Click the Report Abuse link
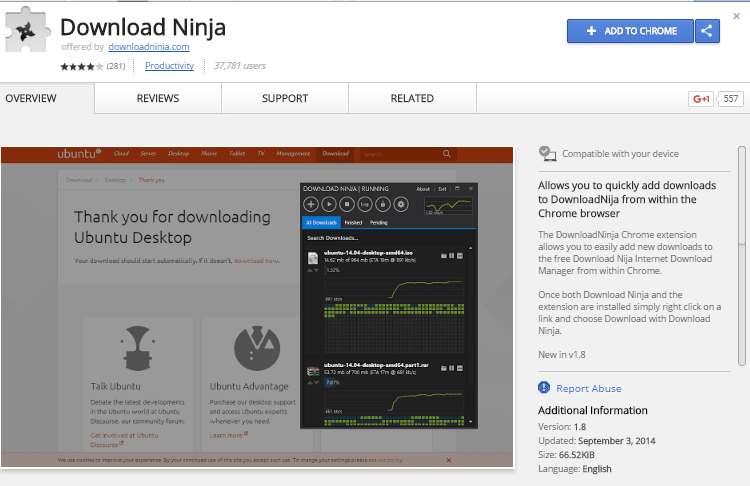 pyautogui.click(x=588, y=388)
